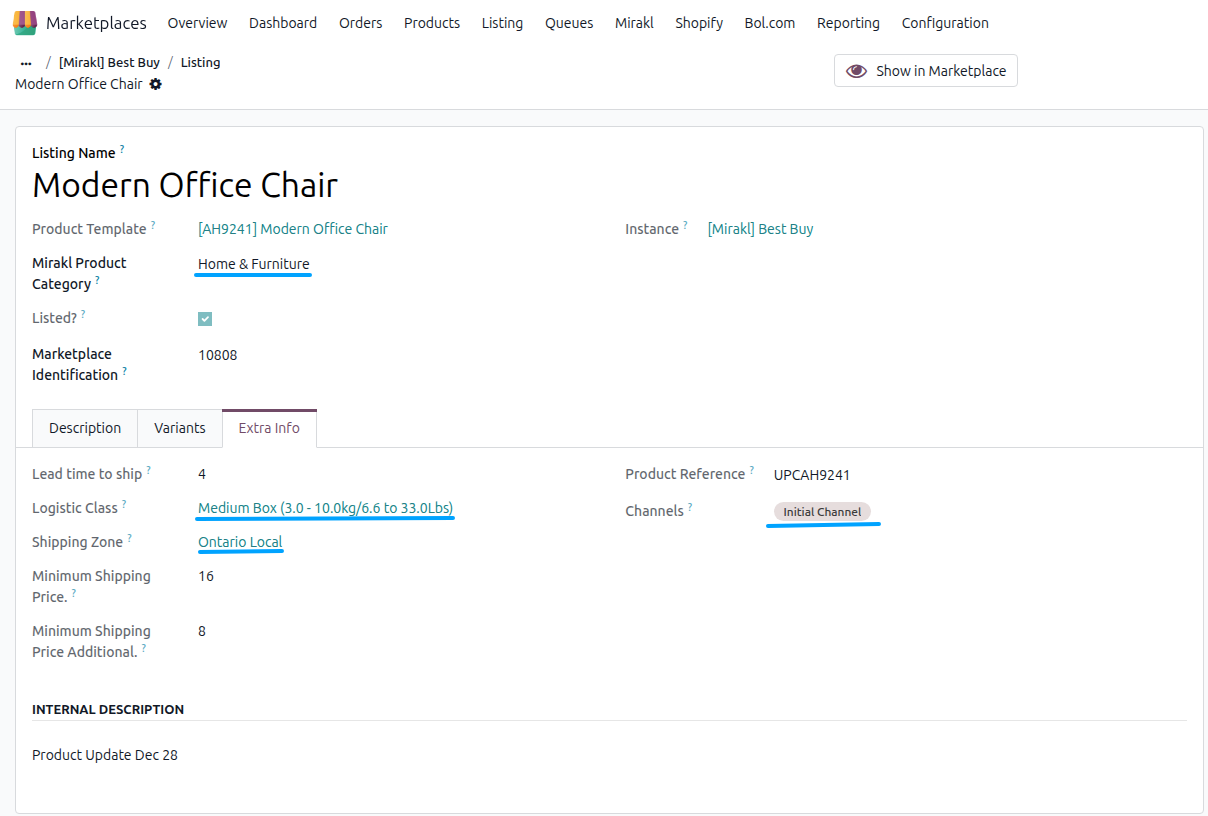Viewport: 1208px width, 816px height.
Task: Click the eye icon in Show in Marketplace
Action: [x=856, y=71]
